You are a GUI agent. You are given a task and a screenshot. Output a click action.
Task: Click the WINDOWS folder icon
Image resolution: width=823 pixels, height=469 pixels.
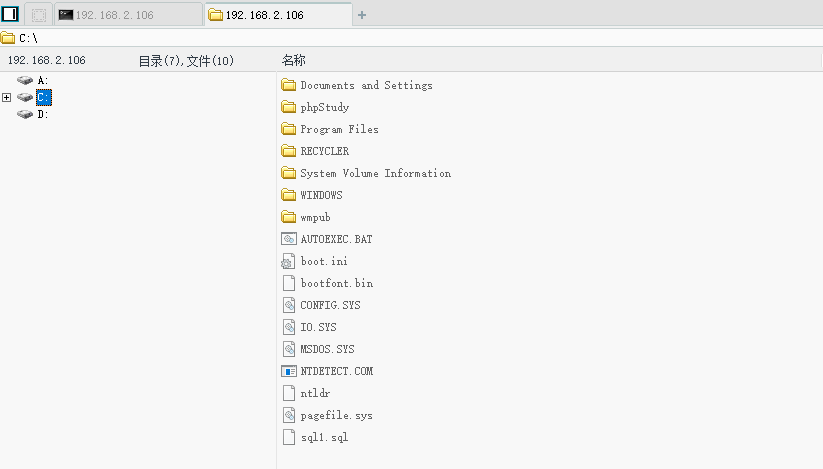pos(289,195)
